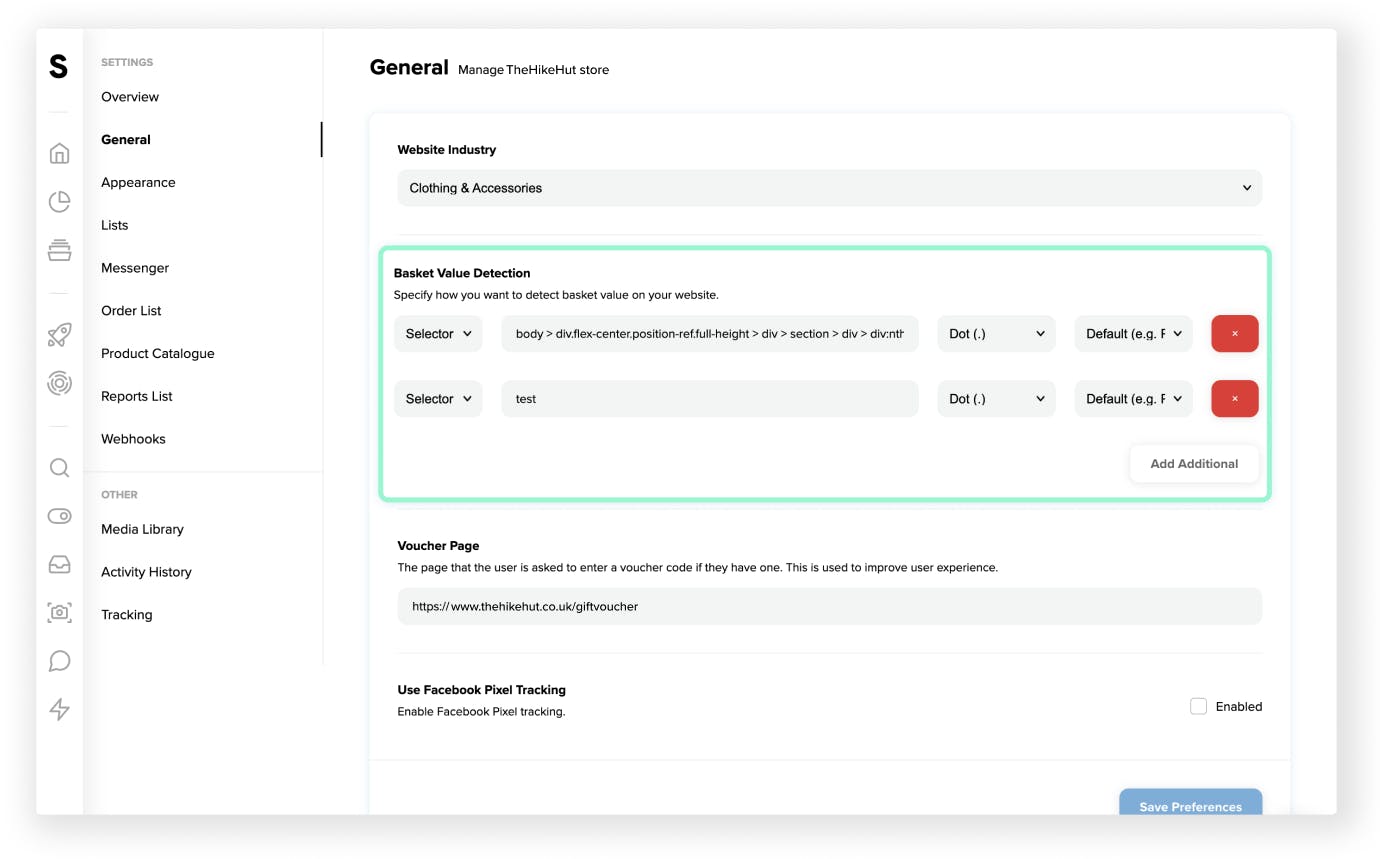Open the Default format dropdown
This screenshot has height=859, width=1380.
tap(1133, 333)
